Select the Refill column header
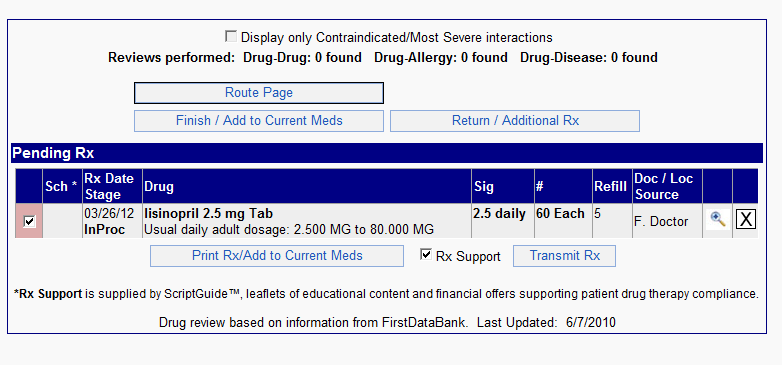The image size is (782, 365). click(x=612, y=186)
